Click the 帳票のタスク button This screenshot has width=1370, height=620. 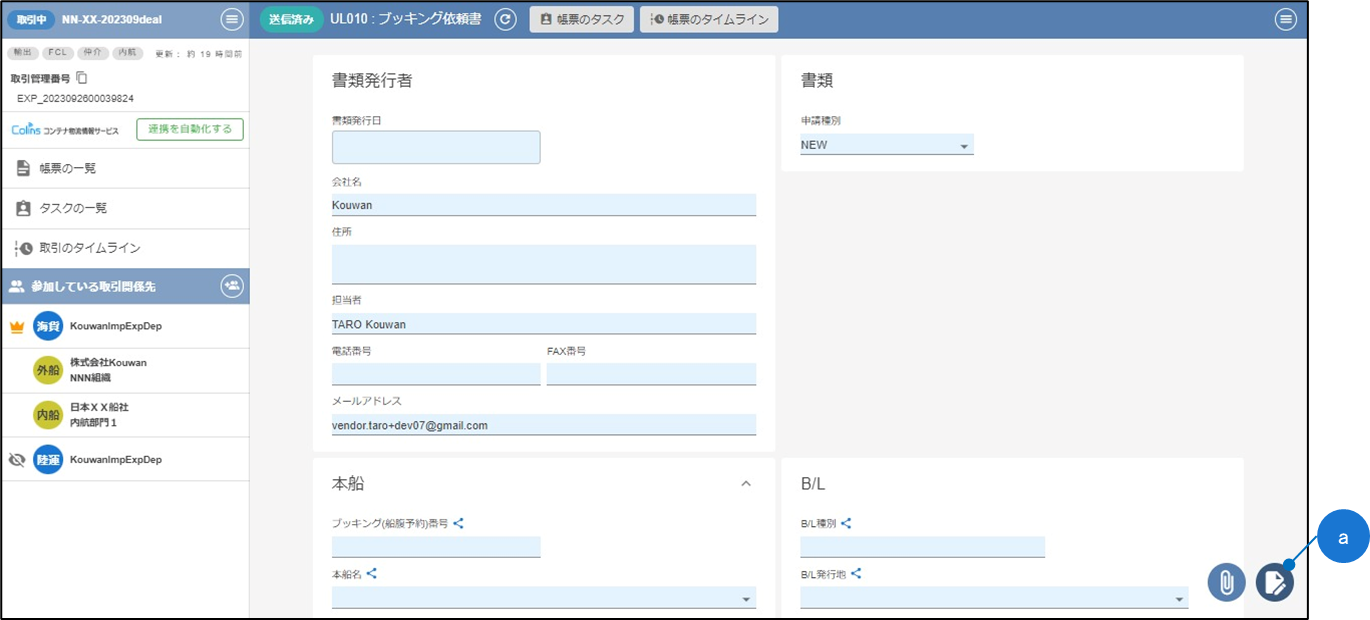581,19
